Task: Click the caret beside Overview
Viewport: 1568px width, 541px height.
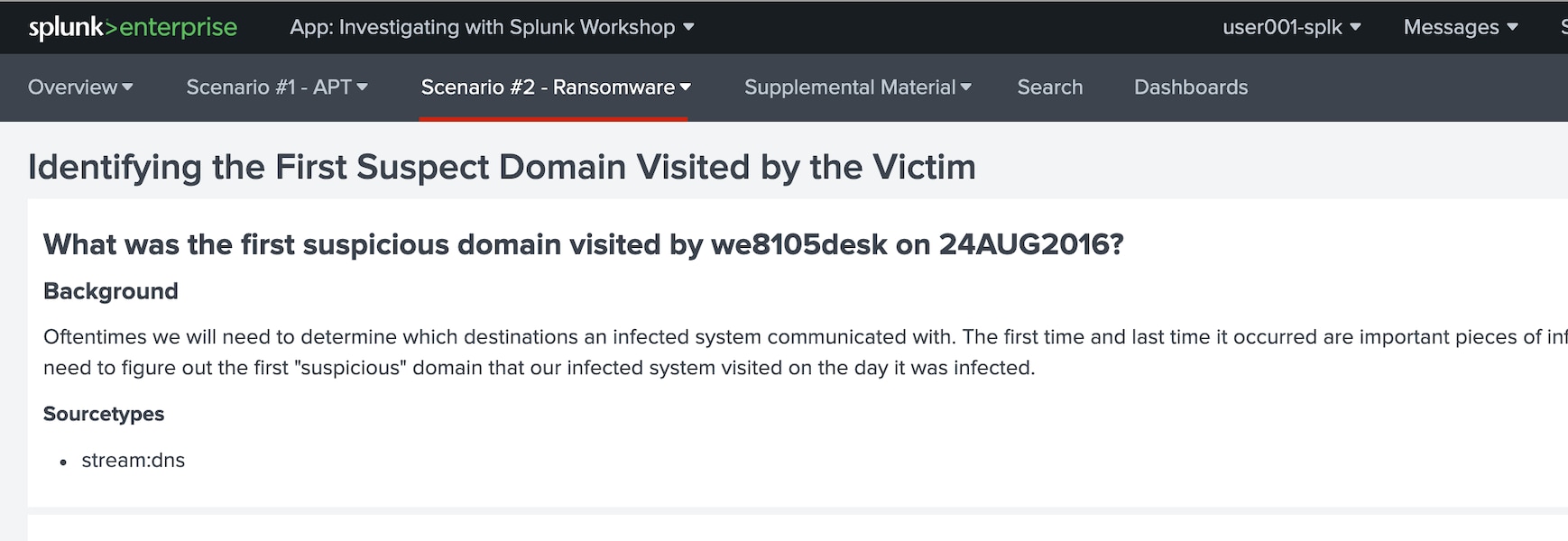Action: pos(127,87)
